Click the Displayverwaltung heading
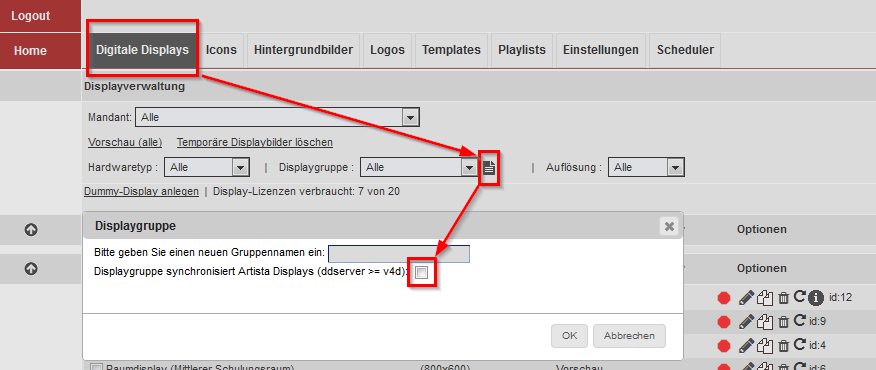876x370 pixels. (134, 87)
